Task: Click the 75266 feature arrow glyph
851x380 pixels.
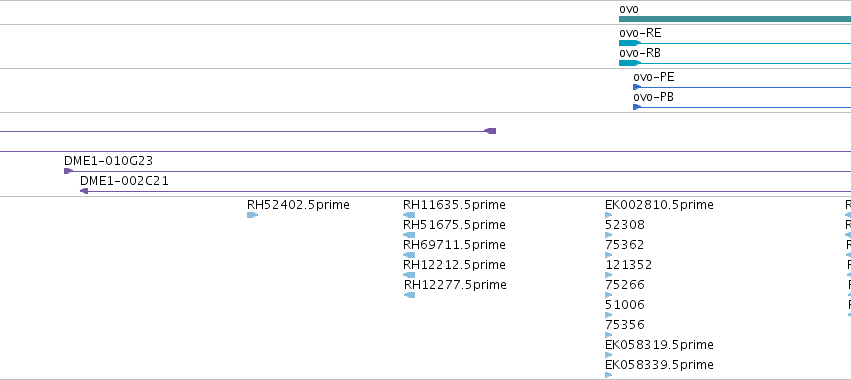Action: tap(608, 295)
